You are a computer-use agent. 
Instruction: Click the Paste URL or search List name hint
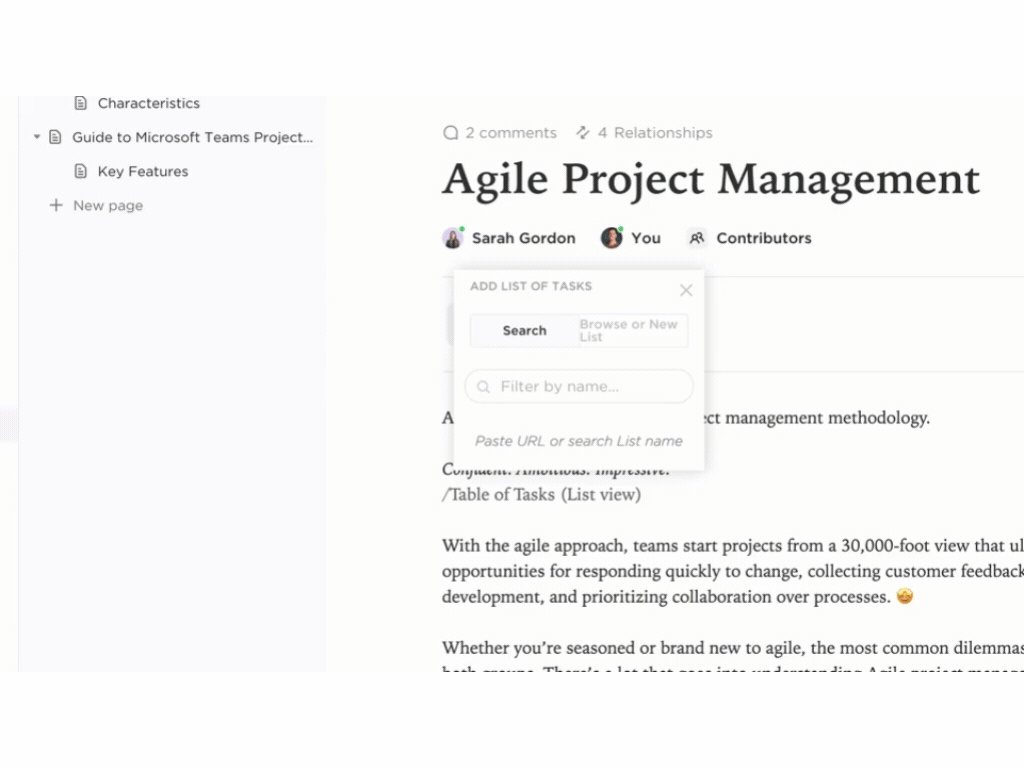click(x=579, y=441)
